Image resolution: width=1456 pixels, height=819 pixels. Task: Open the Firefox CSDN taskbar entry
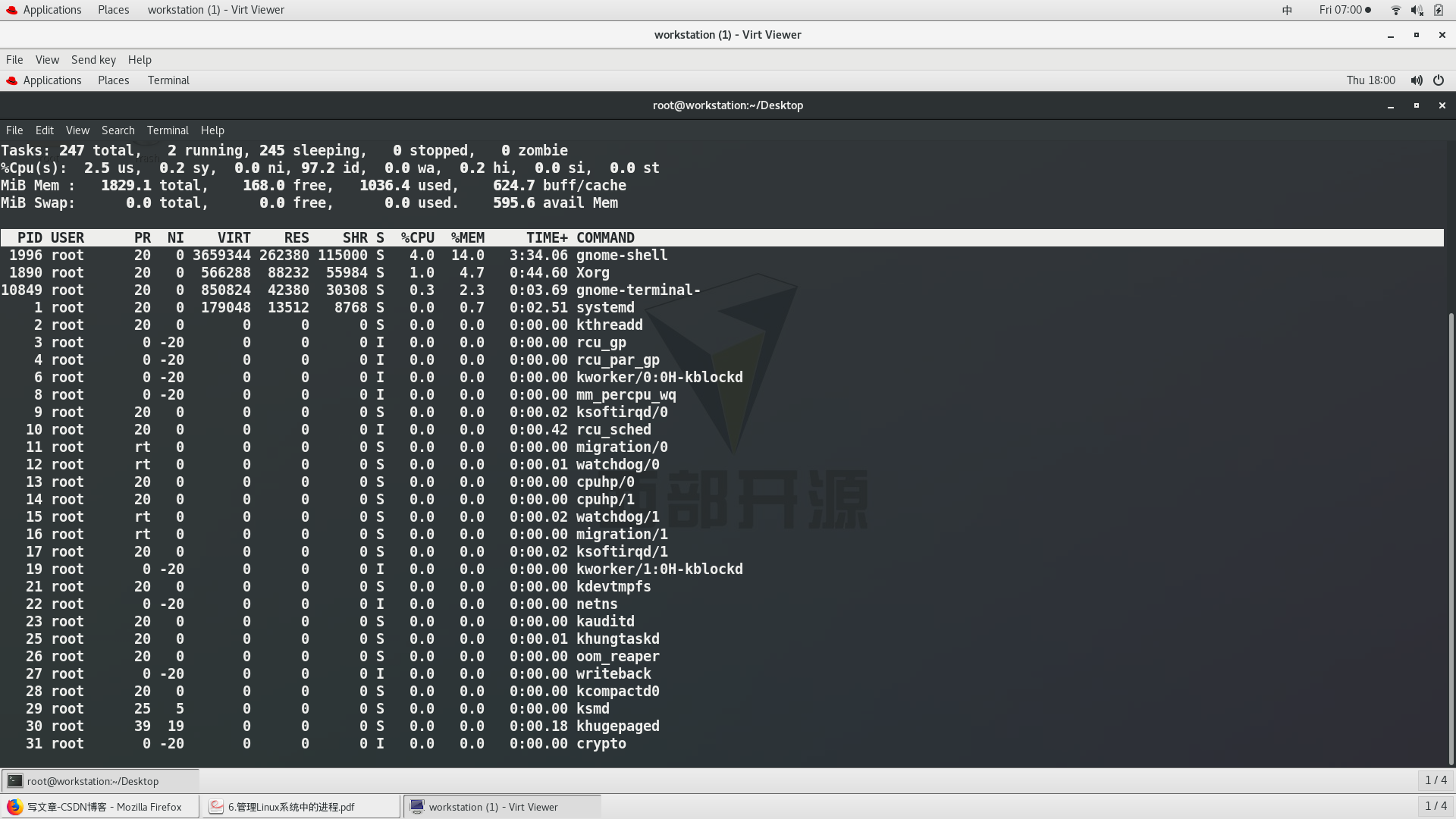point(100,807)
